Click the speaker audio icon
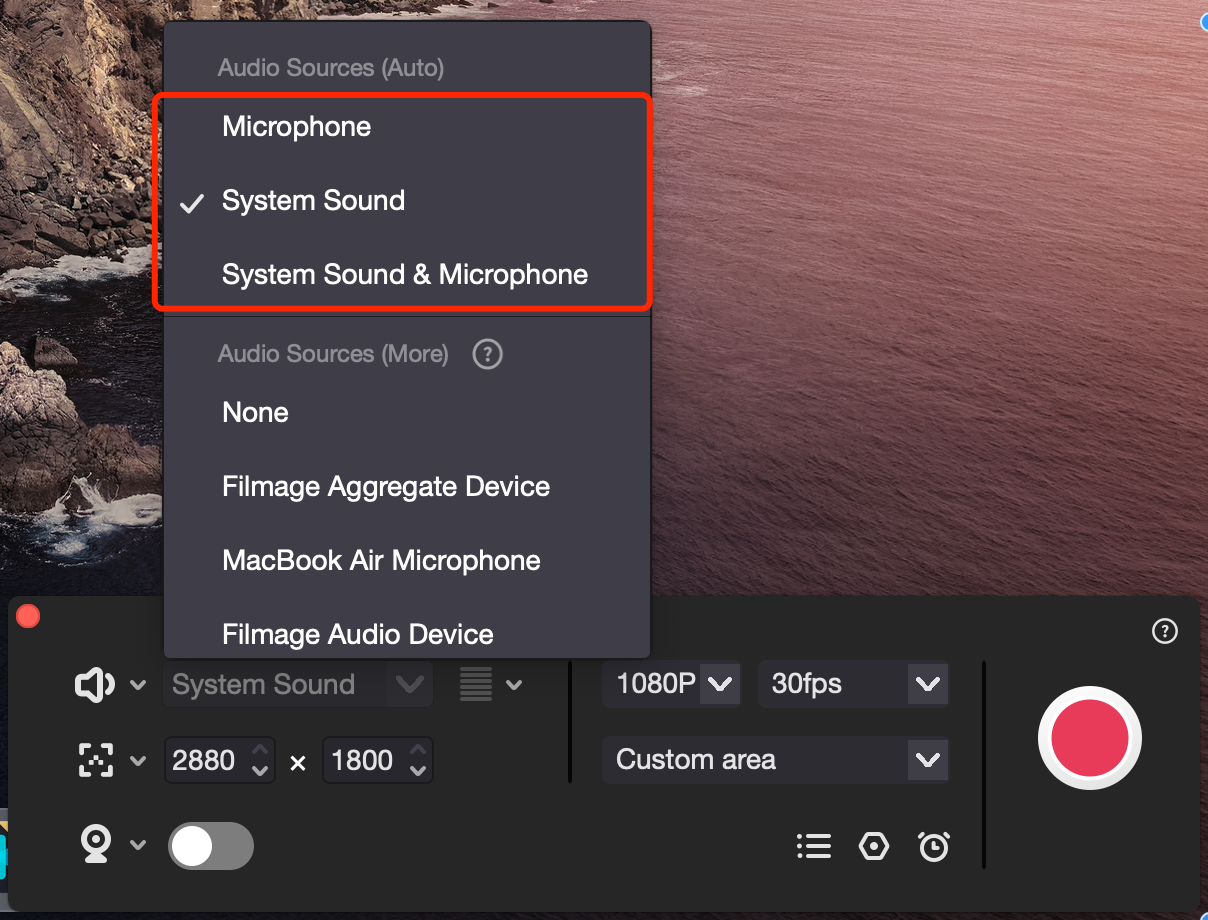 click(94, 685)
